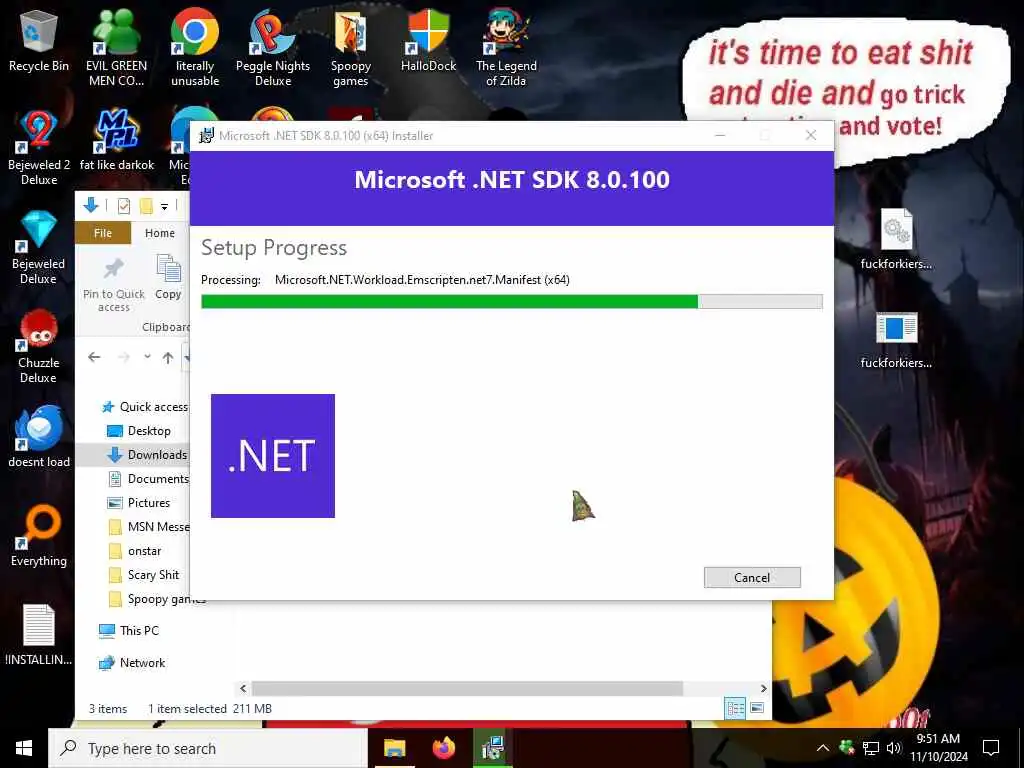Open the Chrome icon labeled literally unusable
1024x768 pixels.
pyautogui.click(x=195, y=48)
